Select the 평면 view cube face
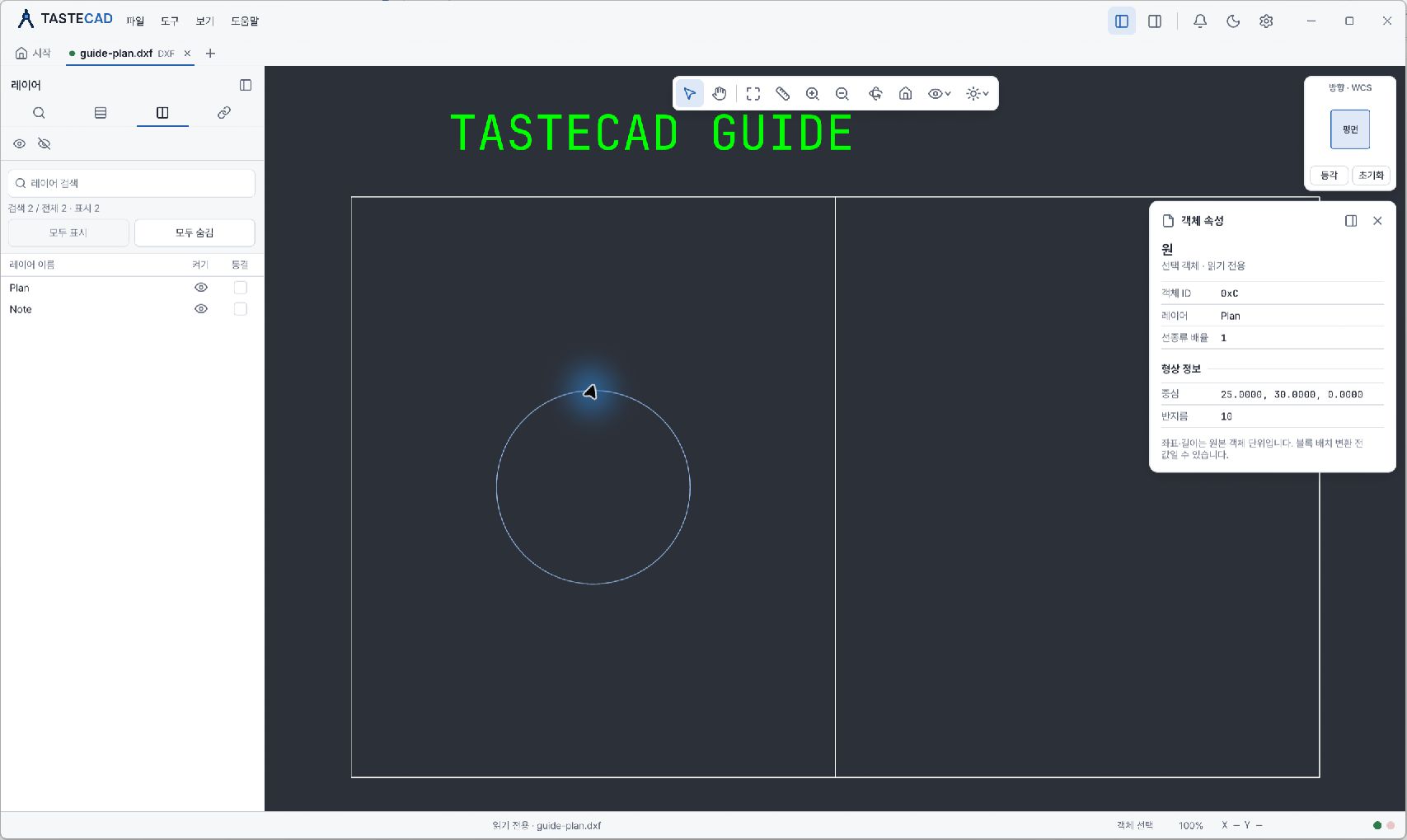 (x=1350, y=129)
